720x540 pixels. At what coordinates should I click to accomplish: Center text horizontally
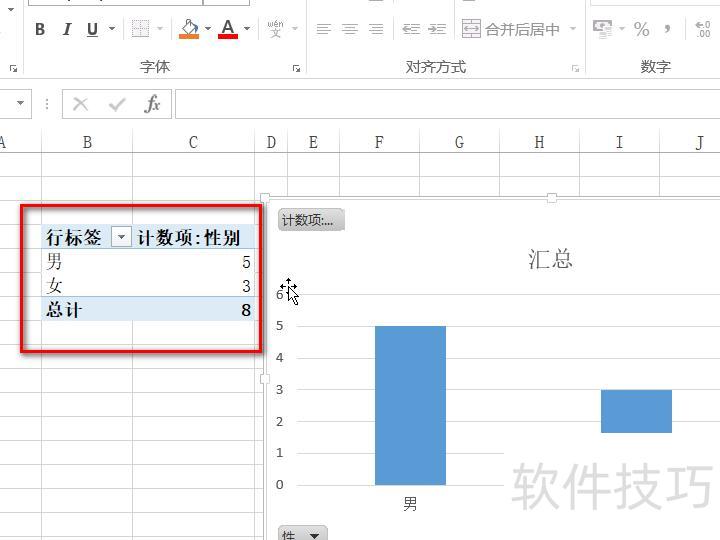pos(350,29)
